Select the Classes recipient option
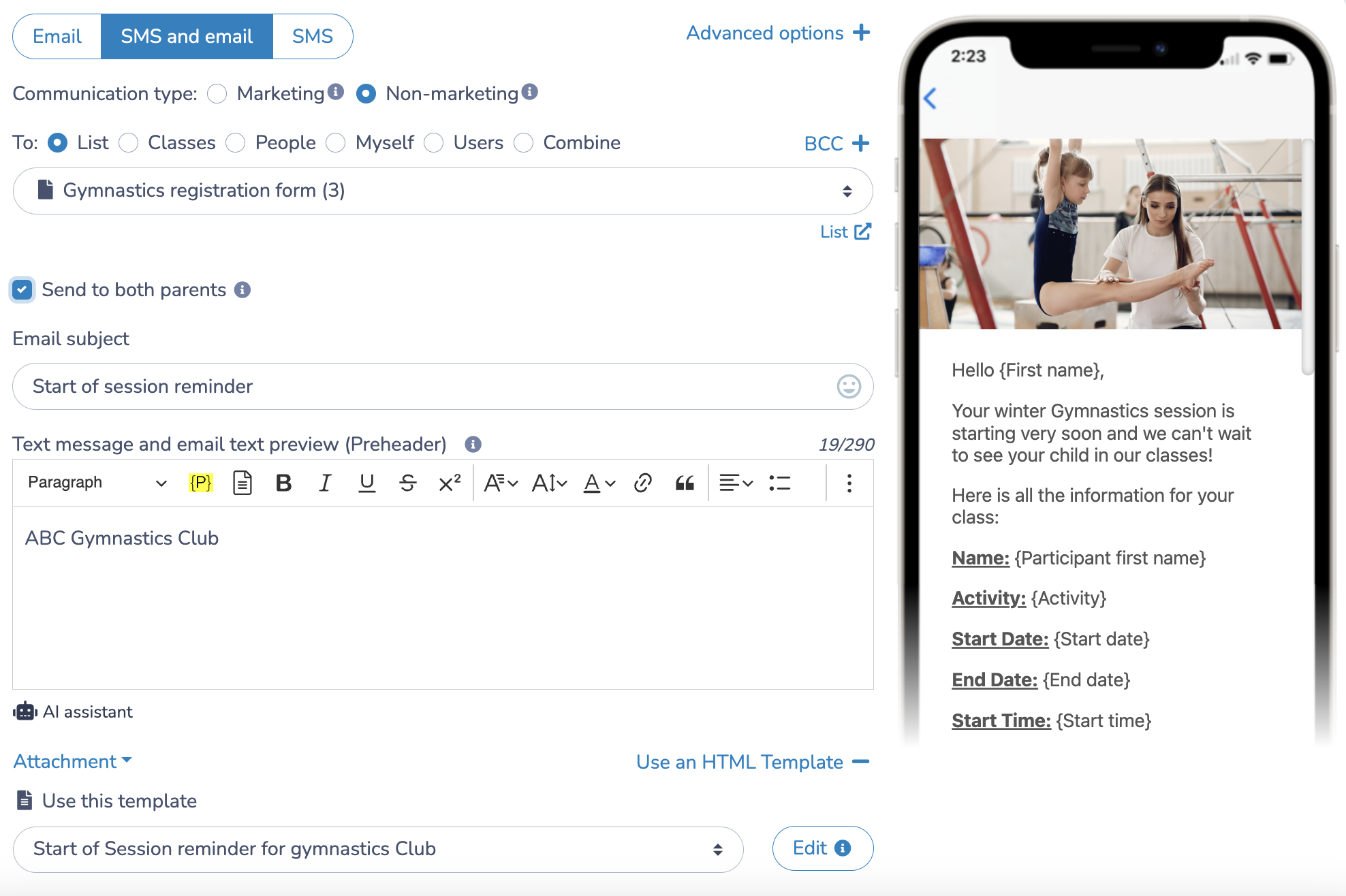1346x896 pixels. click(129, 143)
